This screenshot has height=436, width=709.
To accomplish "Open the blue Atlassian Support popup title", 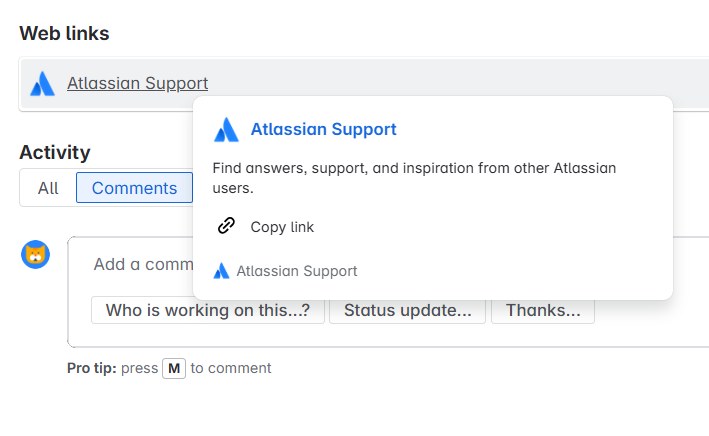I will pos(323,129).
